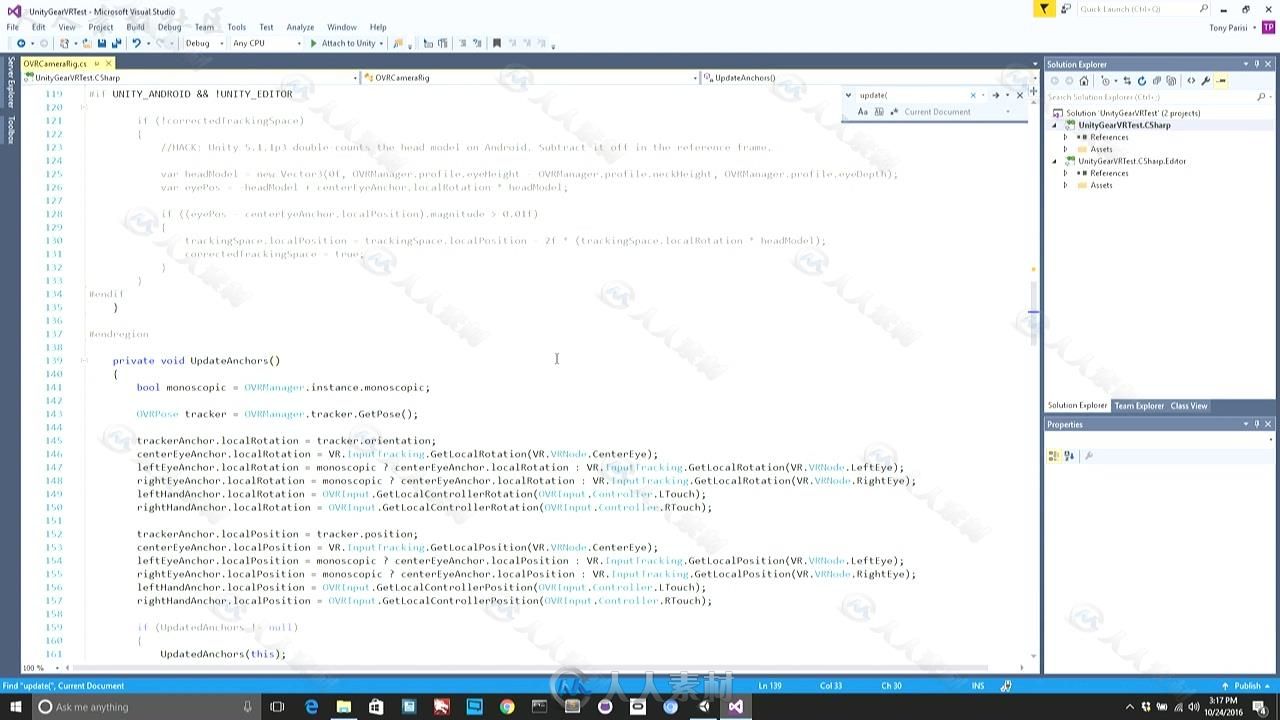Open the Analyze menu
Image resolution: width=1280 pixels, height=720 pixels.
click(x=300, y=27)
